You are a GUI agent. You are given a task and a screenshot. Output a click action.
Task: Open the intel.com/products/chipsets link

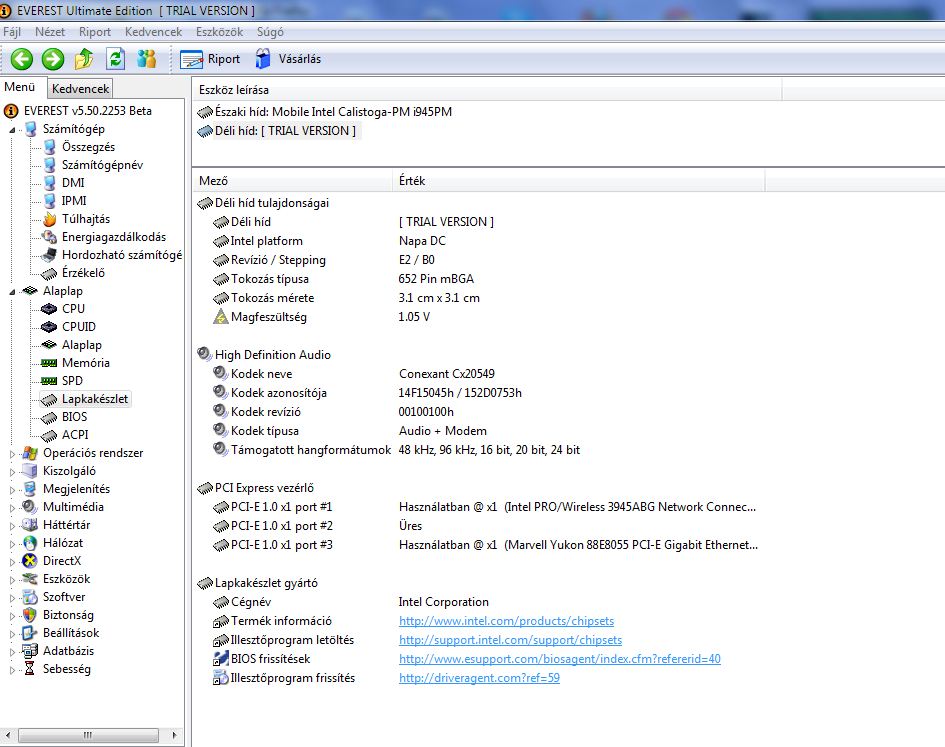pyautogui.click(x=506, y=621)
